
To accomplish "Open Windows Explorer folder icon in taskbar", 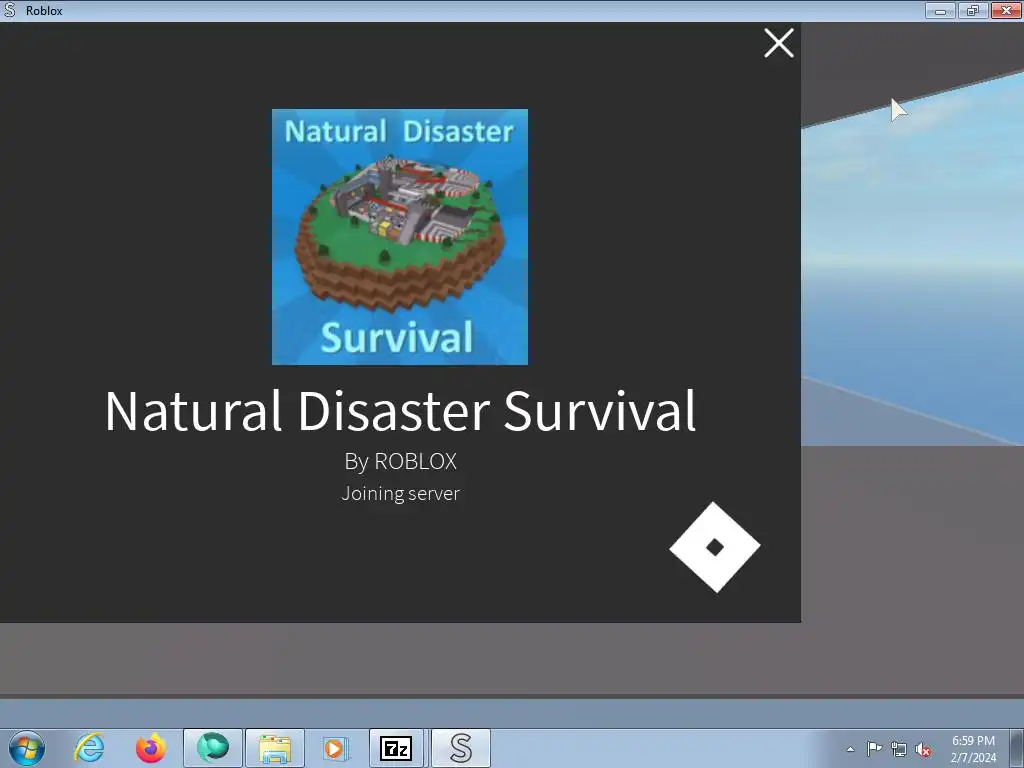I will (275, 748).
